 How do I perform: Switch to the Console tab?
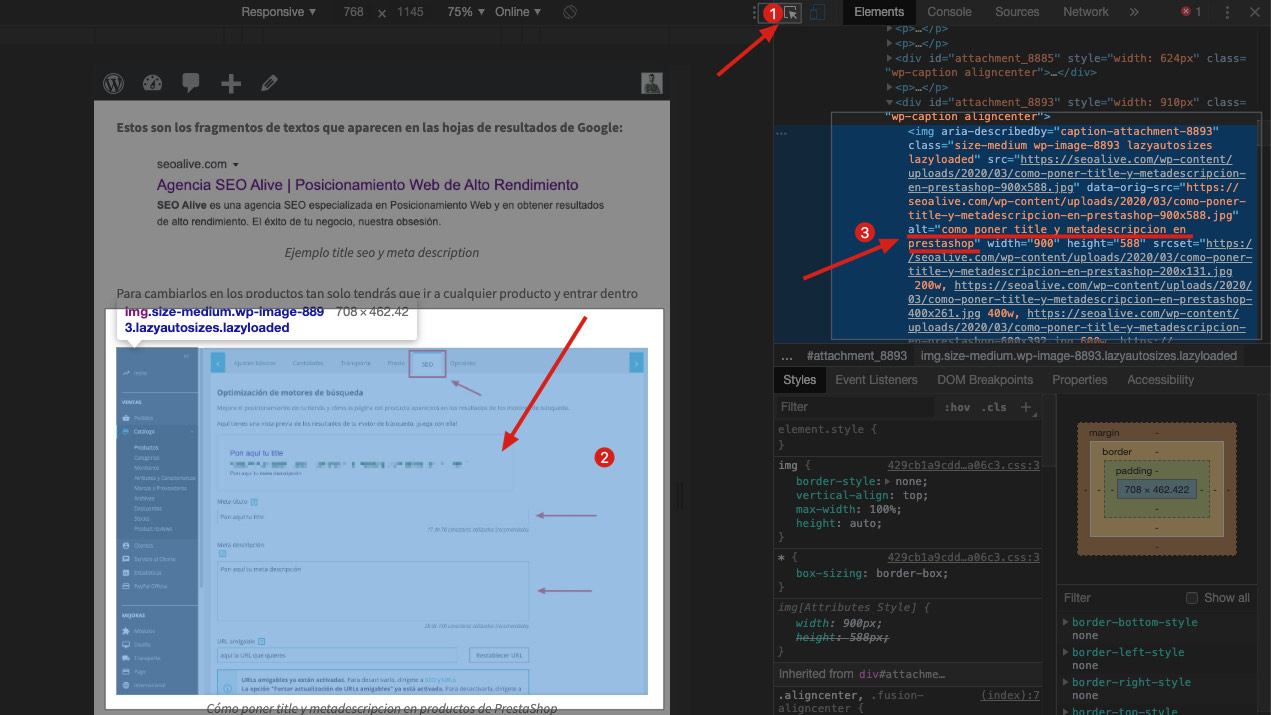click(948, 11)
